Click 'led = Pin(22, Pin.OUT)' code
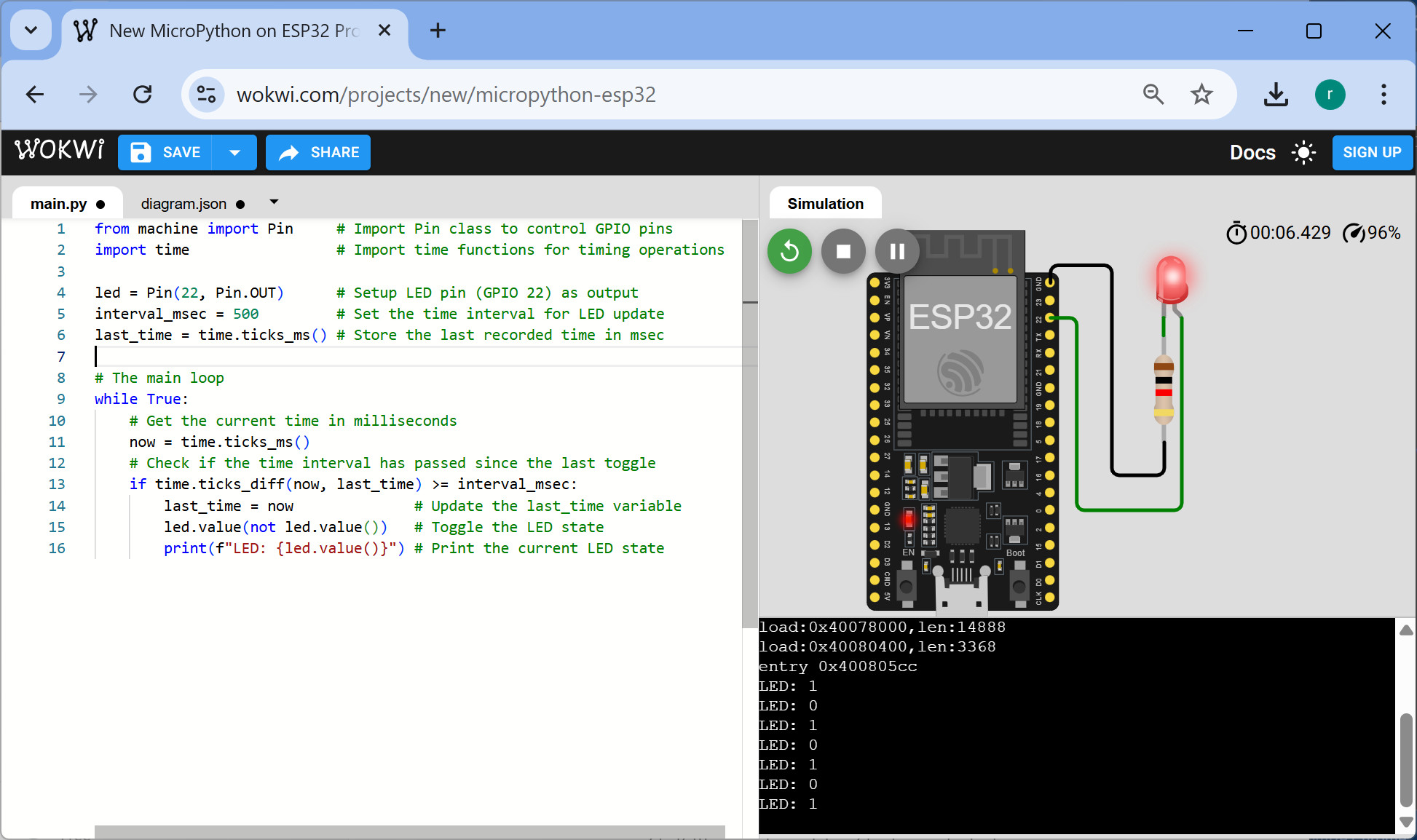Viewport: 1417px width, 840px height. [x=189, y=293]
